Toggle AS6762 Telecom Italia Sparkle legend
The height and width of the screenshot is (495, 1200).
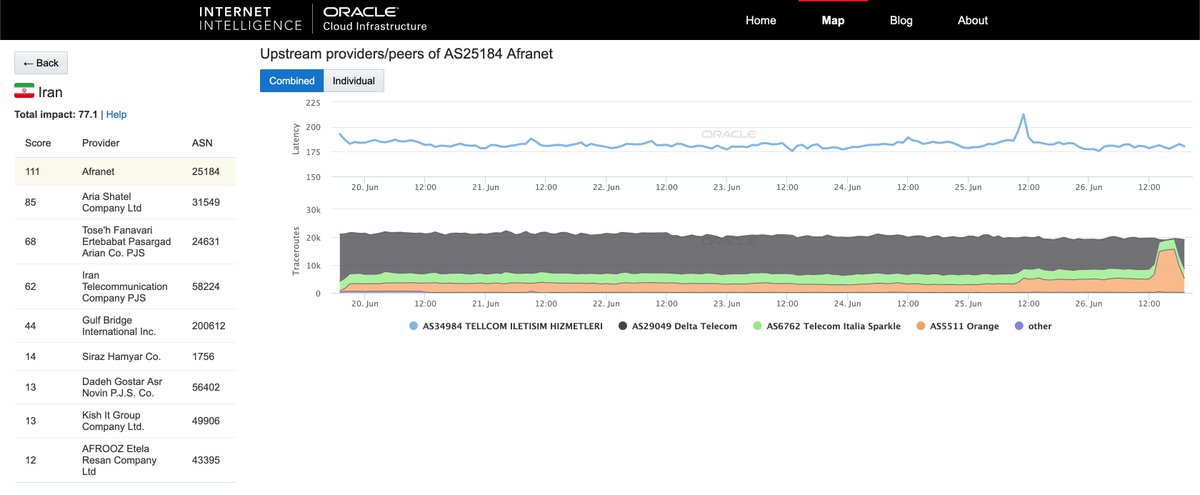tap(827, 326)
